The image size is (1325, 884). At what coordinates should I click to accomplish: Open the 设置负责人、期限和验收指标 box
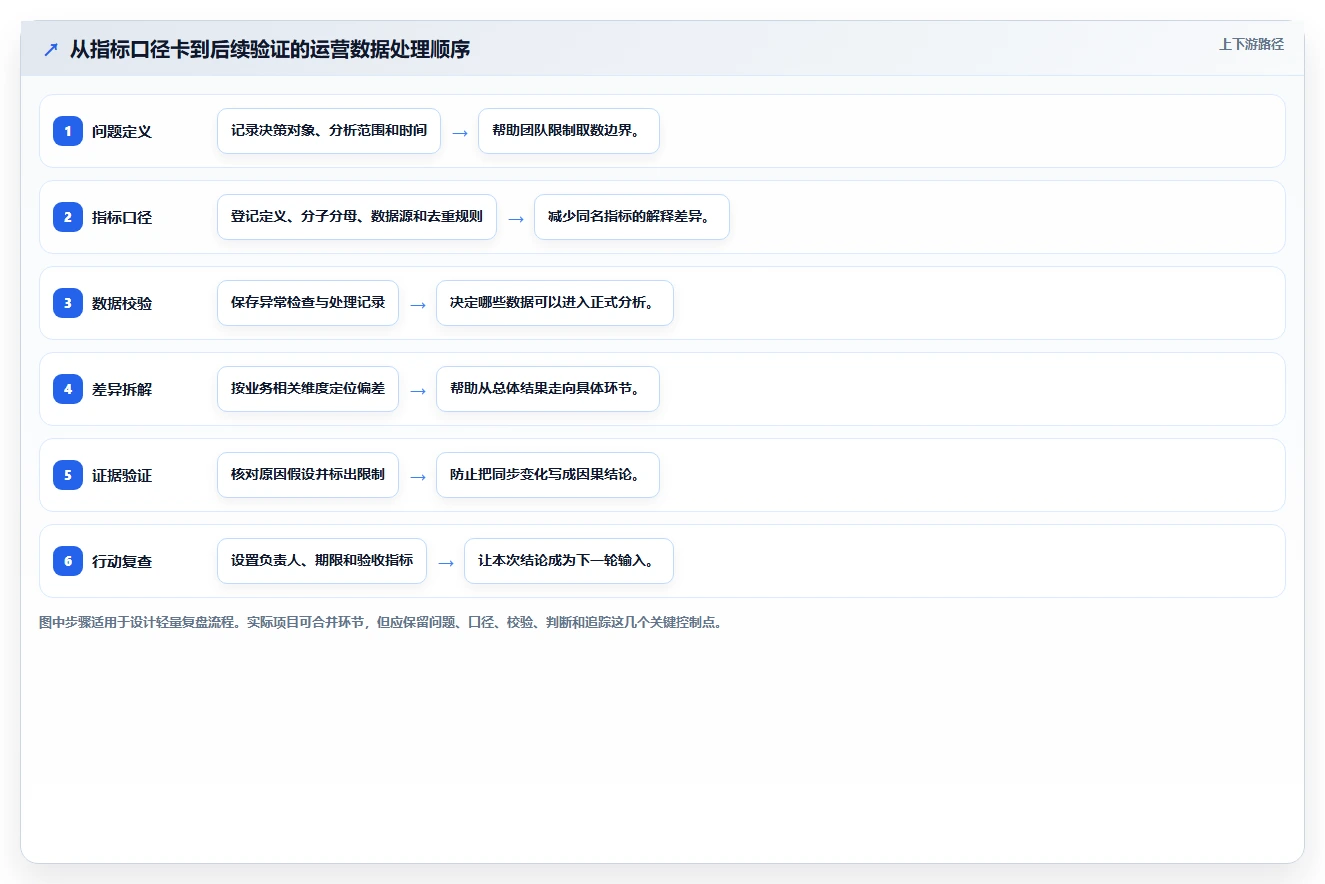[x=322, y=561]
